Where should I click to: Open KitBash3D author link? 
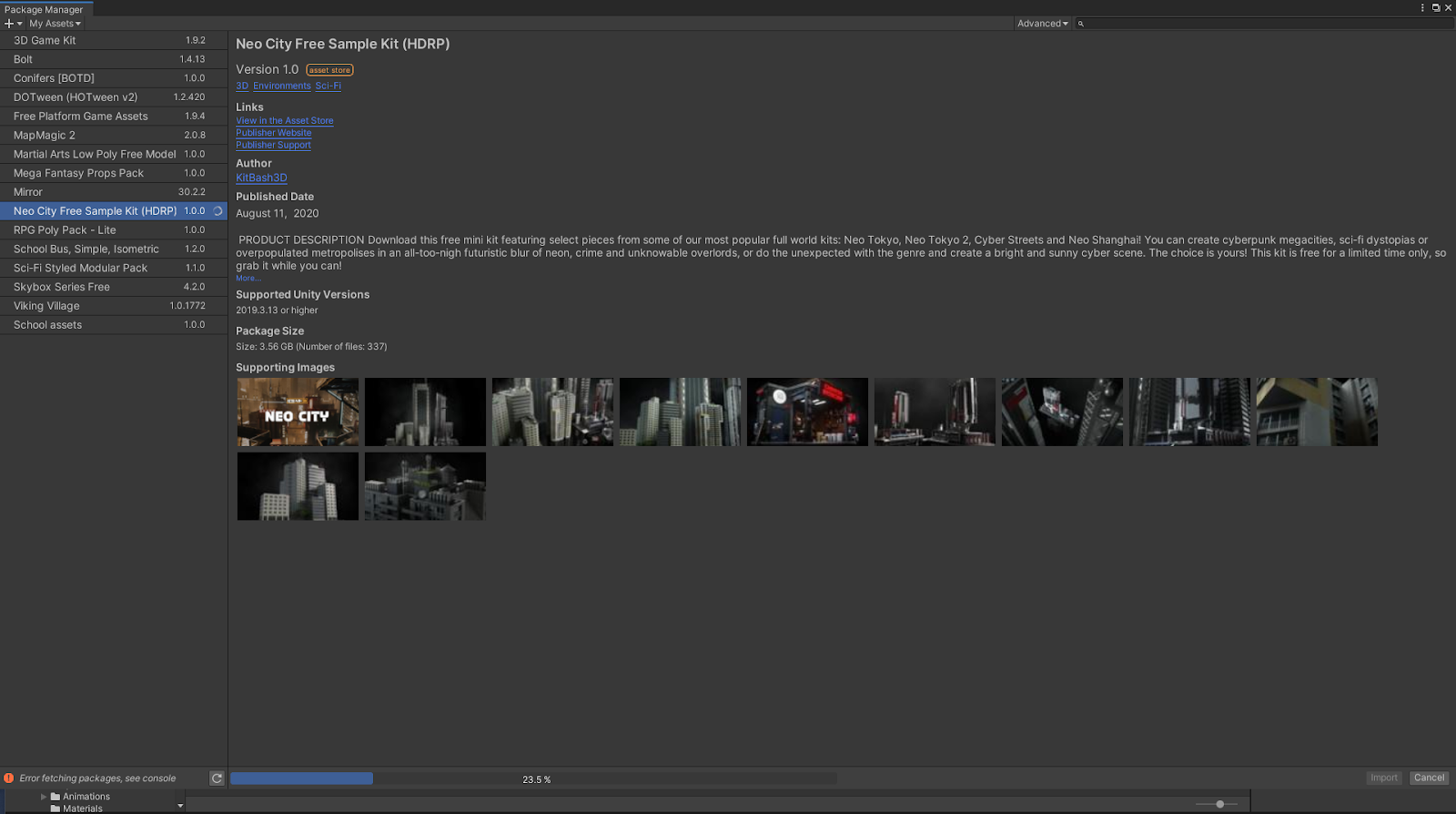coord(261,178)
